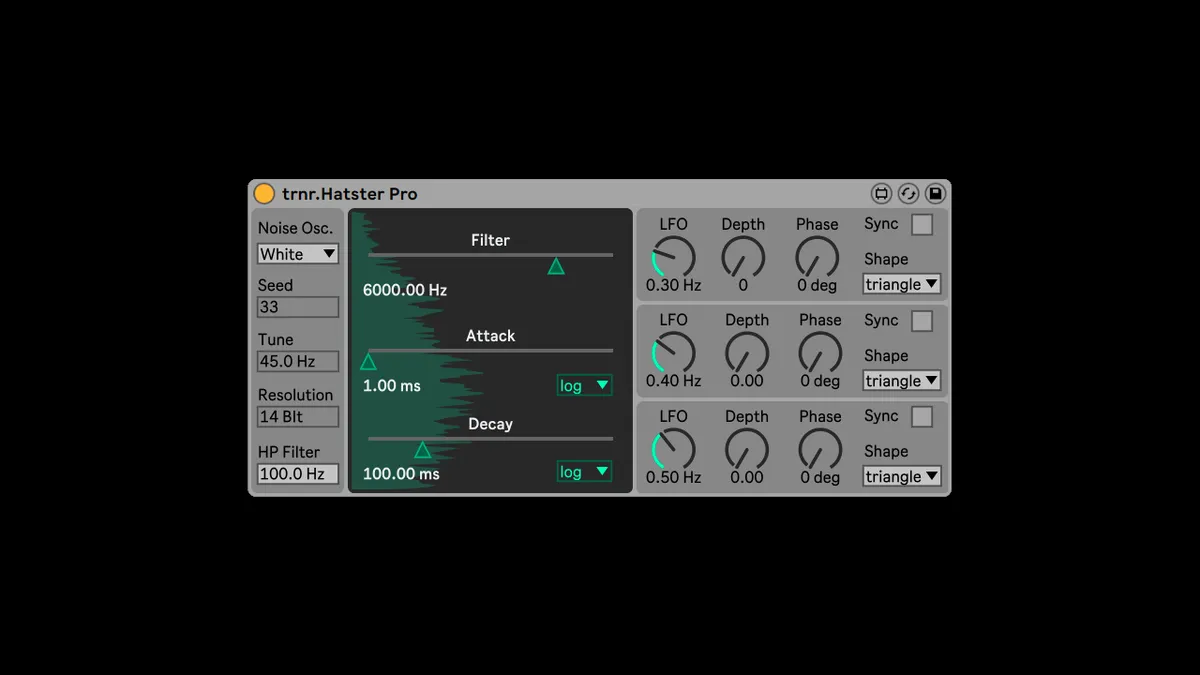The height and width of the screenshot is (675, 1200).
Task: Enable Sync checkbox in third LFO row
Action: tap(922, 417)
